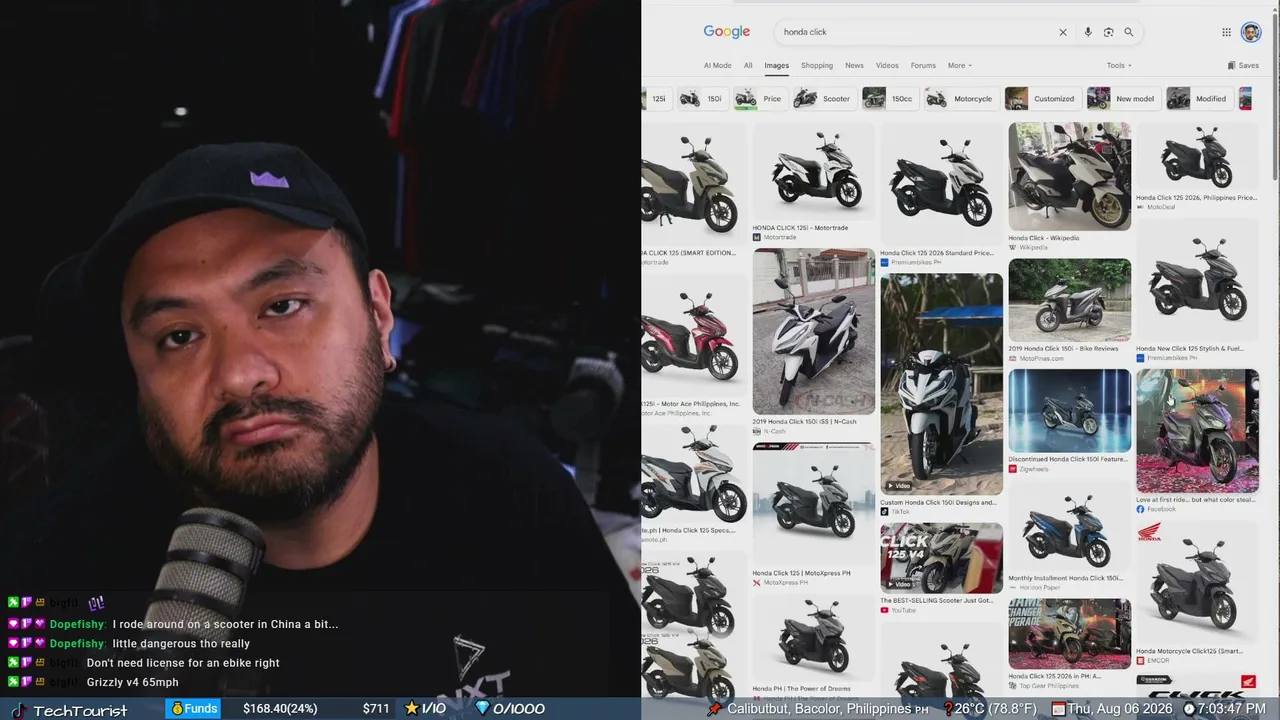Filter images by the Scooter chip
The height and width of the screenshot is (720, 1280).
(823, 98)
